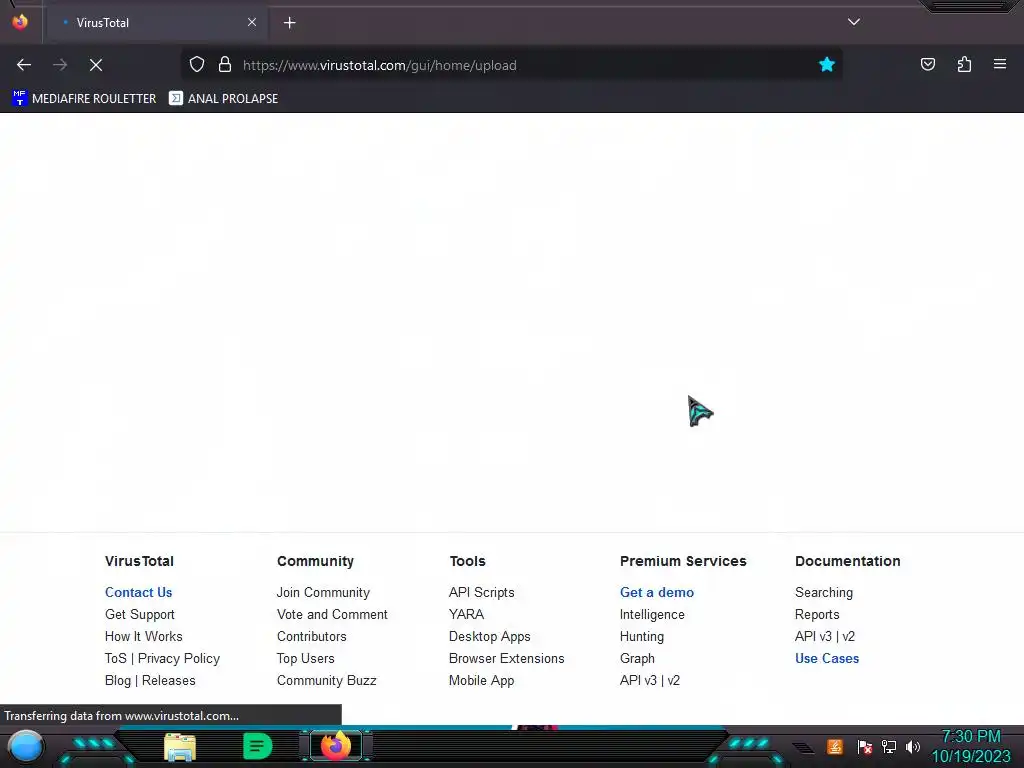Open clock showing 7:30 PM
Screen dimensions: 1024x768
[x=971, y=746]
